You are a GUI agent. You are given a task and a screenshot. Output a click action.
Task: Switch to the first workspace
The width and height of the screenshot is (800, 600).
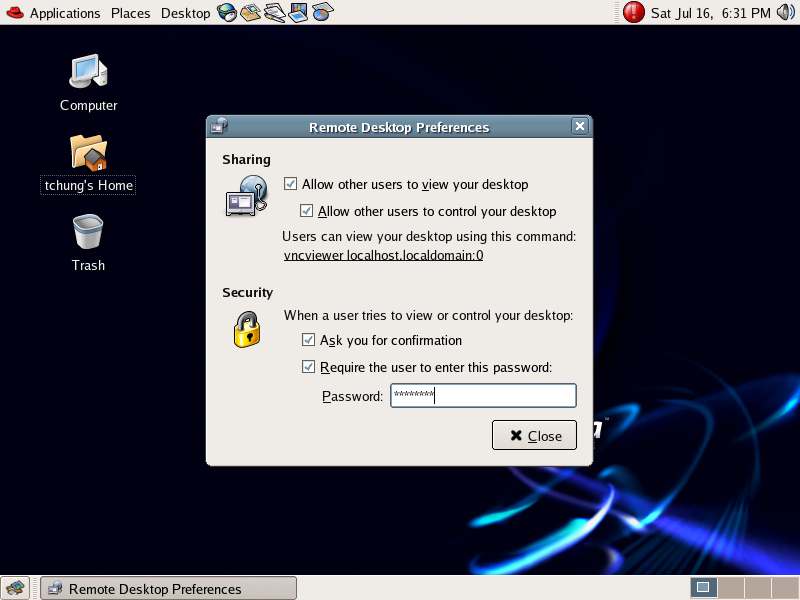click(x=704, y=588)
